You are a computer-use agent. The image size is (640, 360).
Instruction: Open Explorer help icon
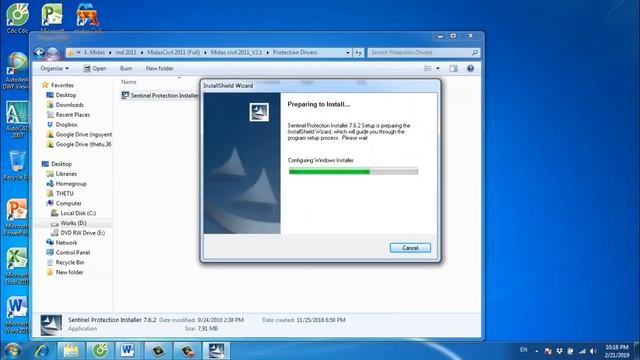470,69
